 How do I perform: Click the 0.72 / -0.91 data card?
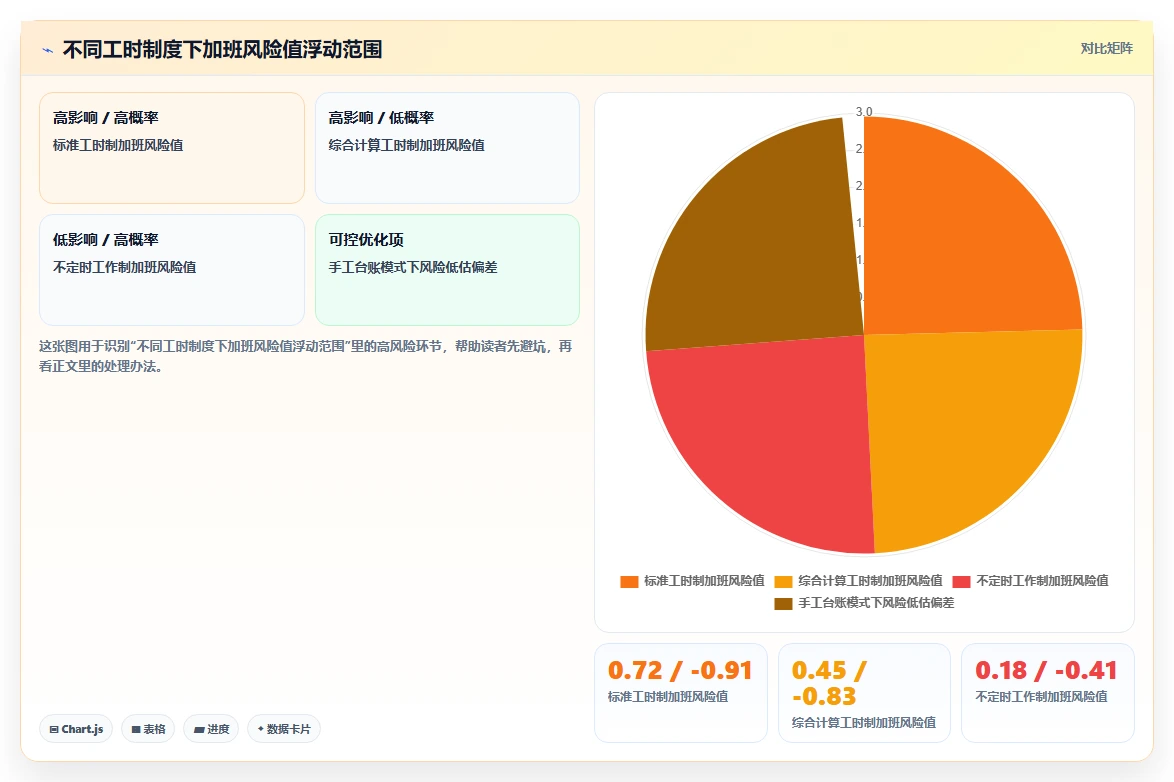(681, 693)
